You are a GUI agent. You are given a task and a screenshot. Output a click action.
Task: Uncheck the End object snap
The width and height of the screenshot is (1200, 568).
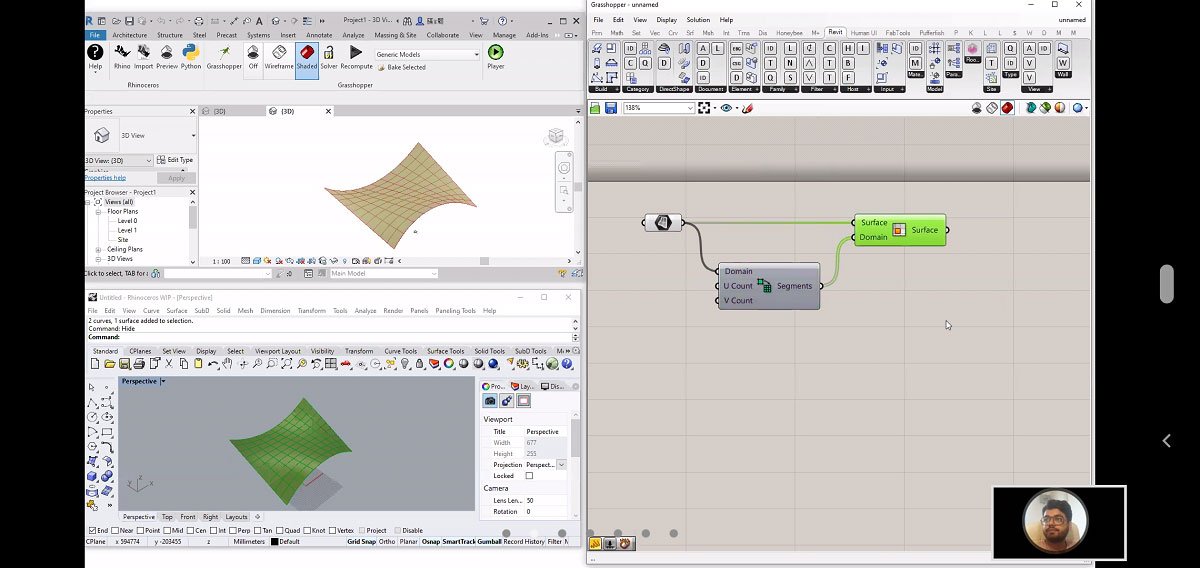[x=92, y=531]
